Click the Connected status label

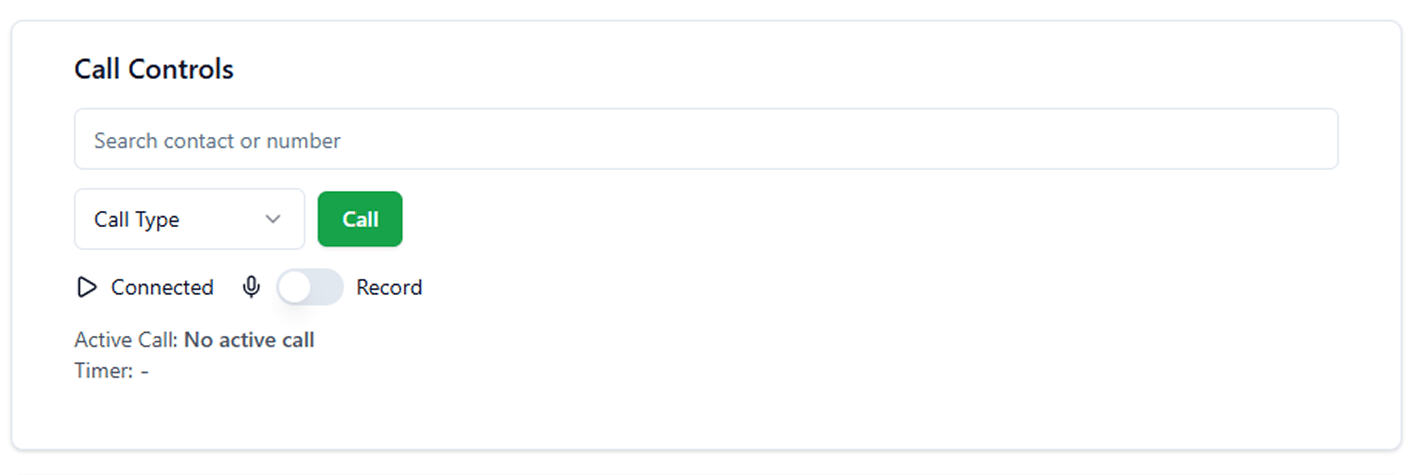pos(162,288)
